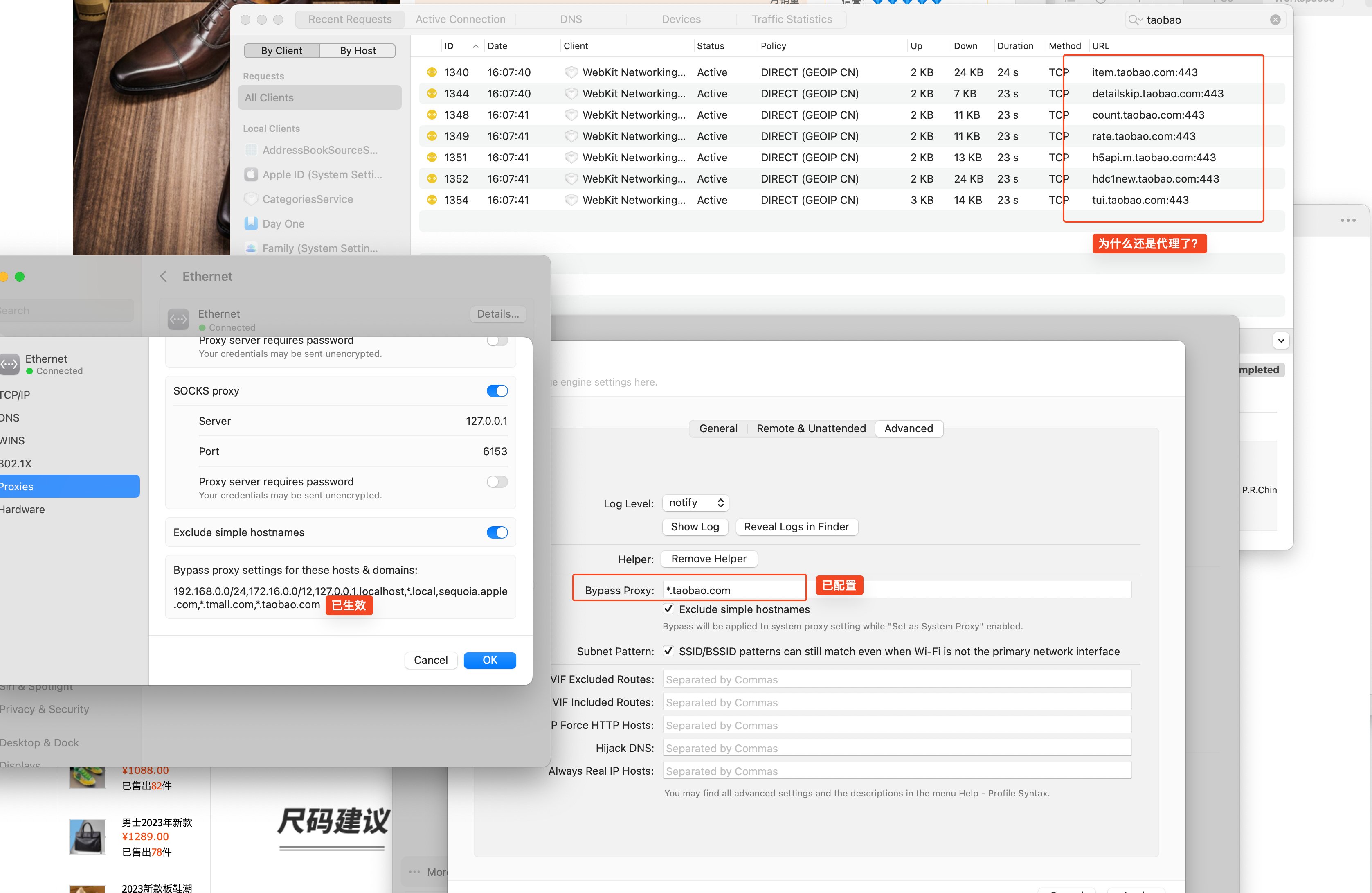This screenshot has height=893, width=1372.
Task: Open search options magnifier icon
Action: tap(1134, 20)
